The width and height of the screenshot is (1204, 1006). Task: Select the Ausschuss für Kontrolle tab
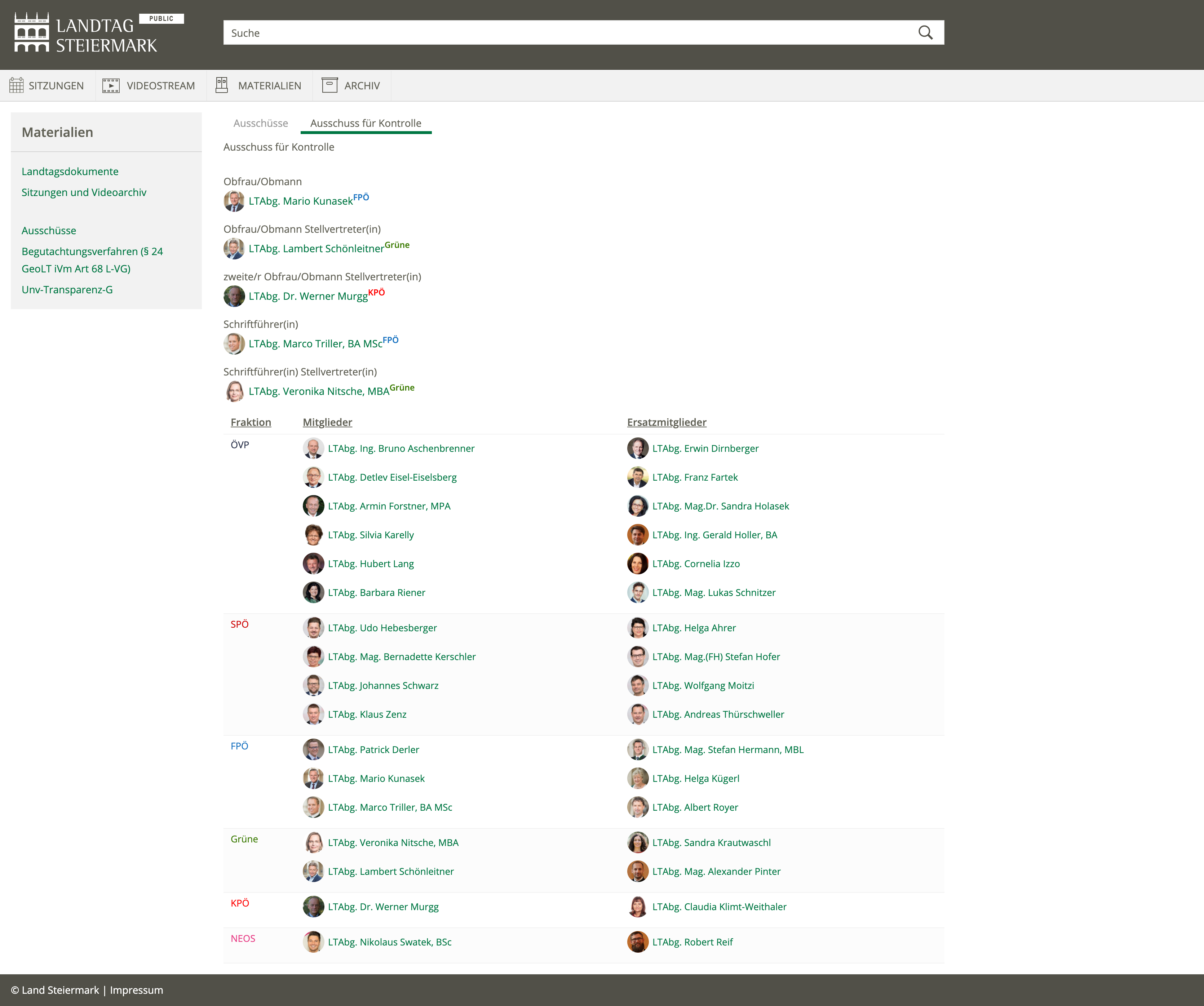[x=366, y=123]
